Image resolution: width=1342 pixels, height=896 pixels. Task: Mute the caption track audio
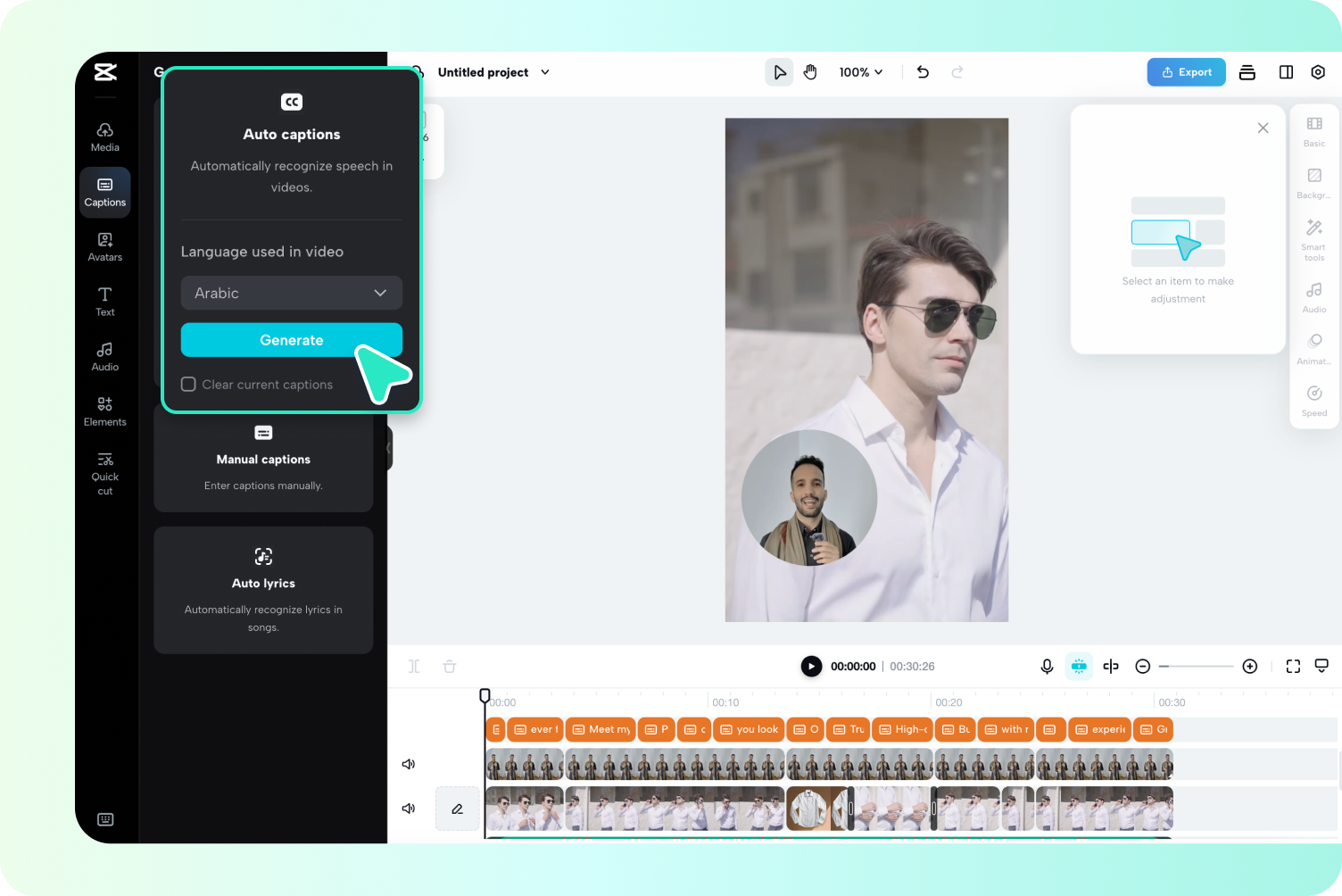click(408, 764)
